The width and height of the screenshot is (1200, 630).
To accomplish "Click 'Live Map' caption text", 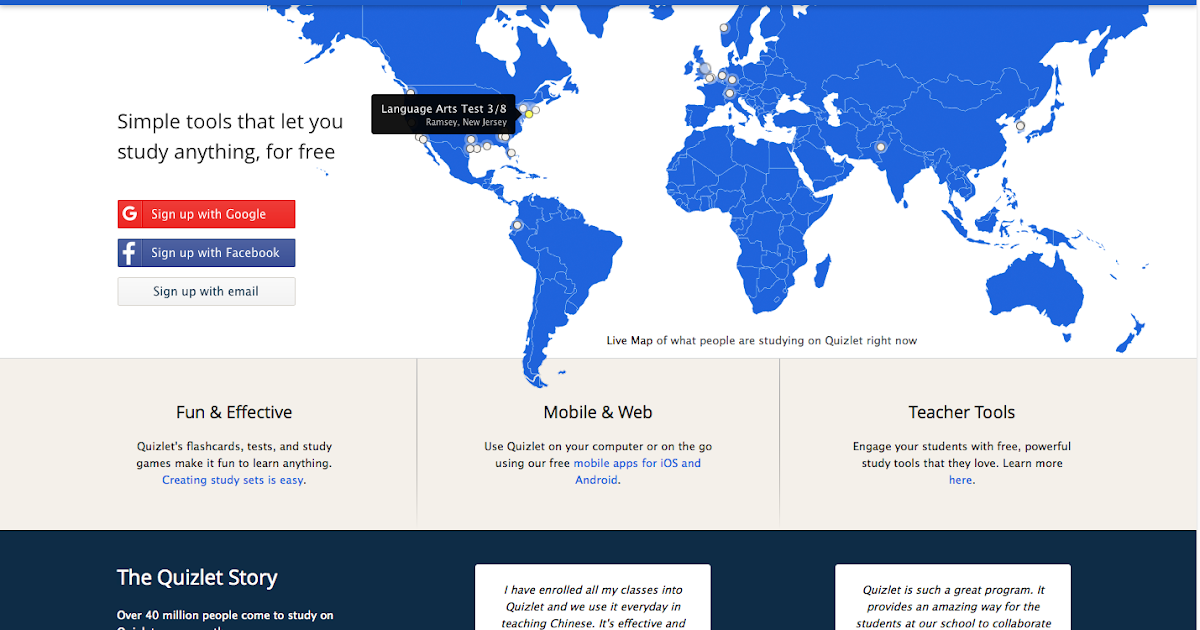I will click(629, 341).
